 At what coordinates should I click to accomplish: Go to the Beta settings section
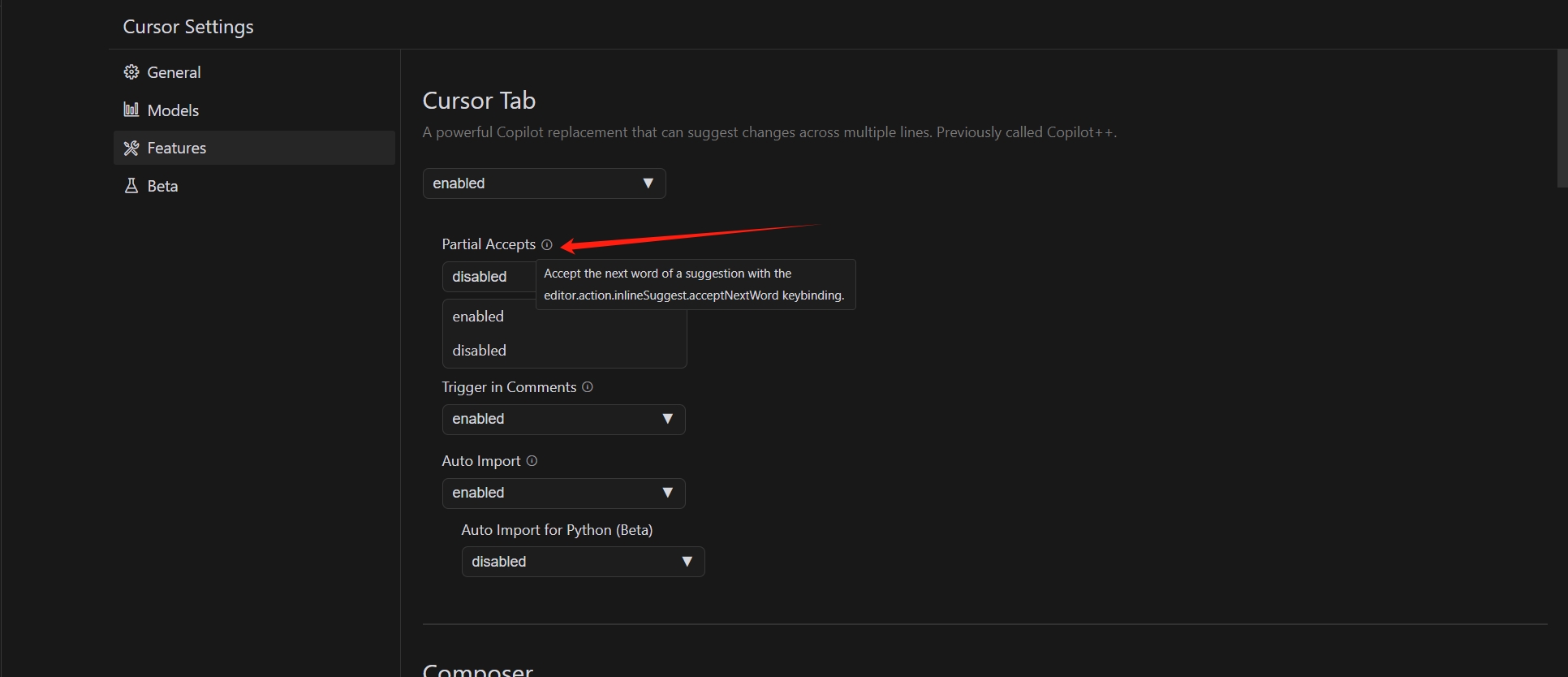[254, 186]
